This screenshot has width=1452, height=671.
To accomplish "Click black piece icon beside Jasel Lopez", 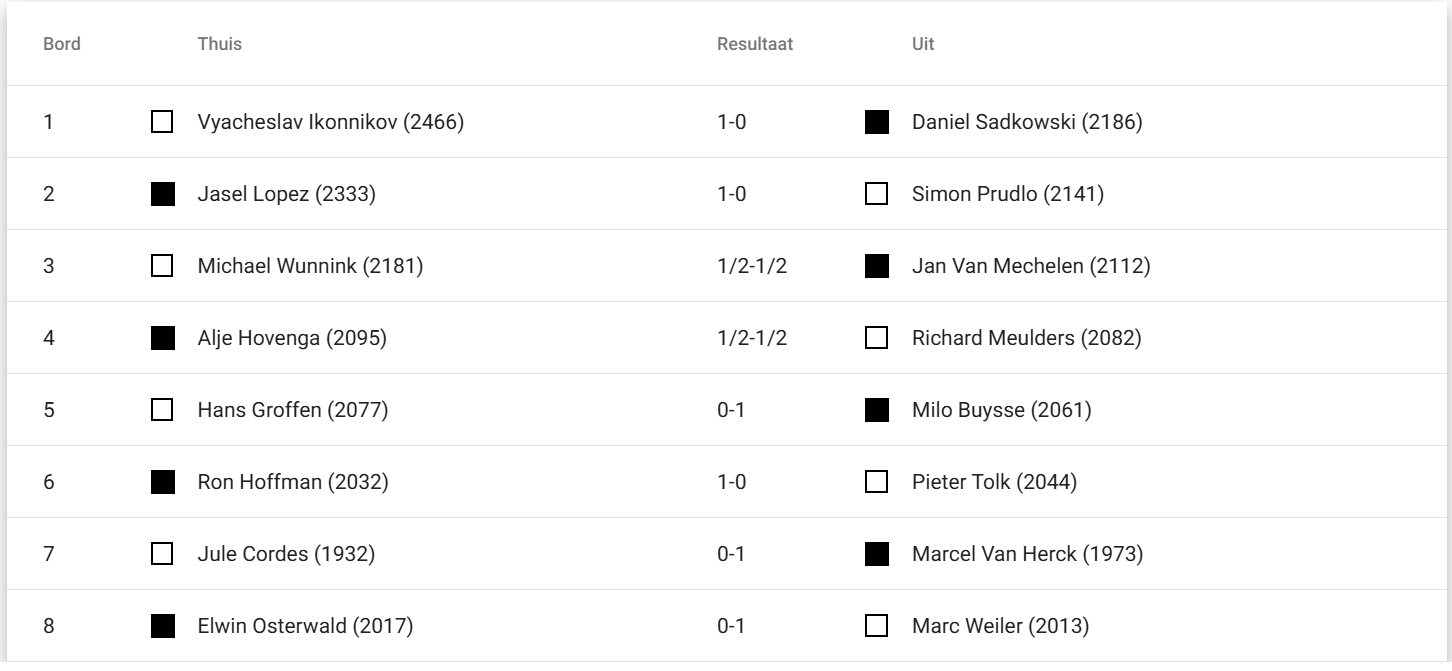I will pyautogui.click(x=161, y=194).
